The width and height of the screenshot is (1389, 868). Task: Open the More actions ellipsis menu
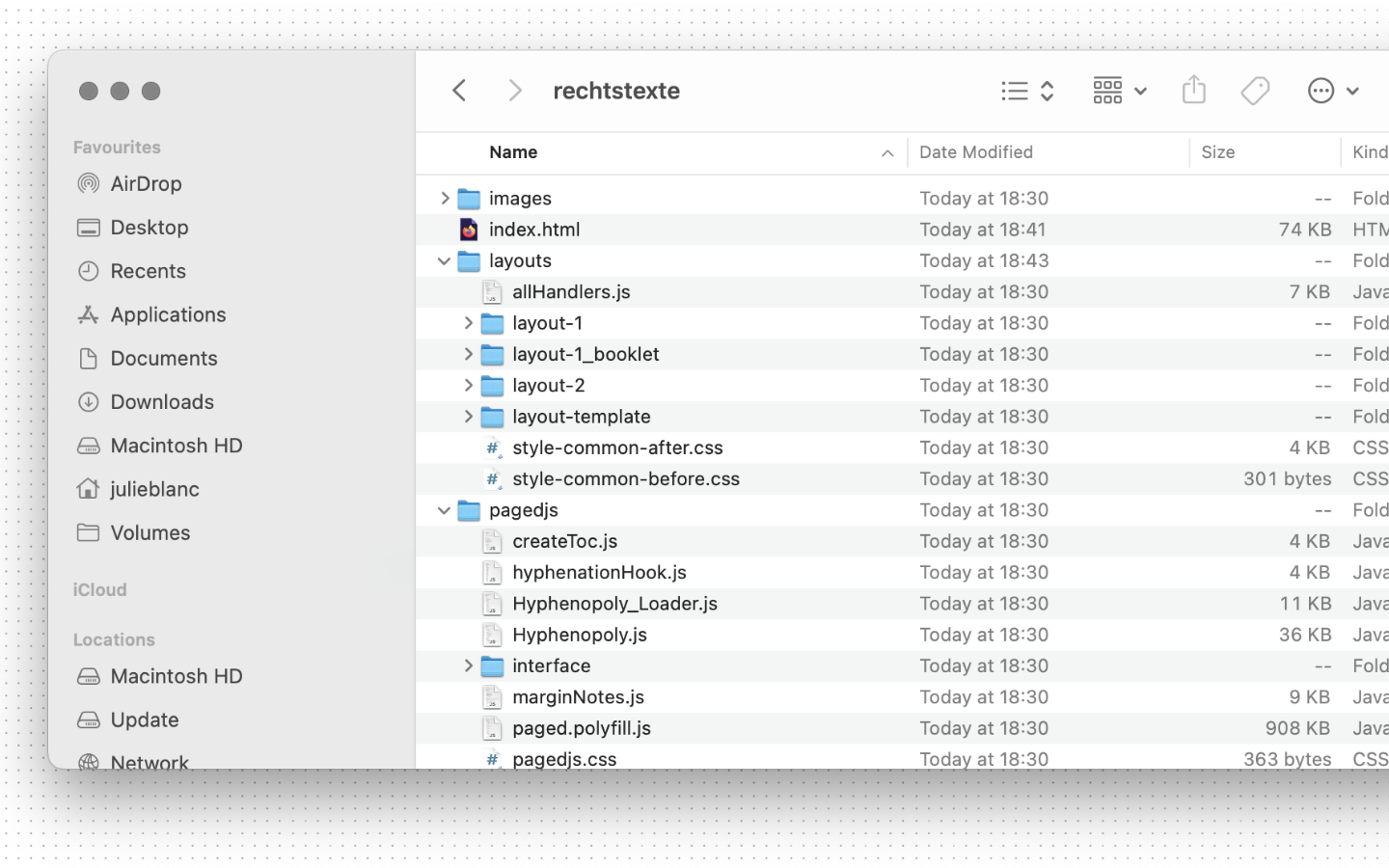click(1332, 91)
